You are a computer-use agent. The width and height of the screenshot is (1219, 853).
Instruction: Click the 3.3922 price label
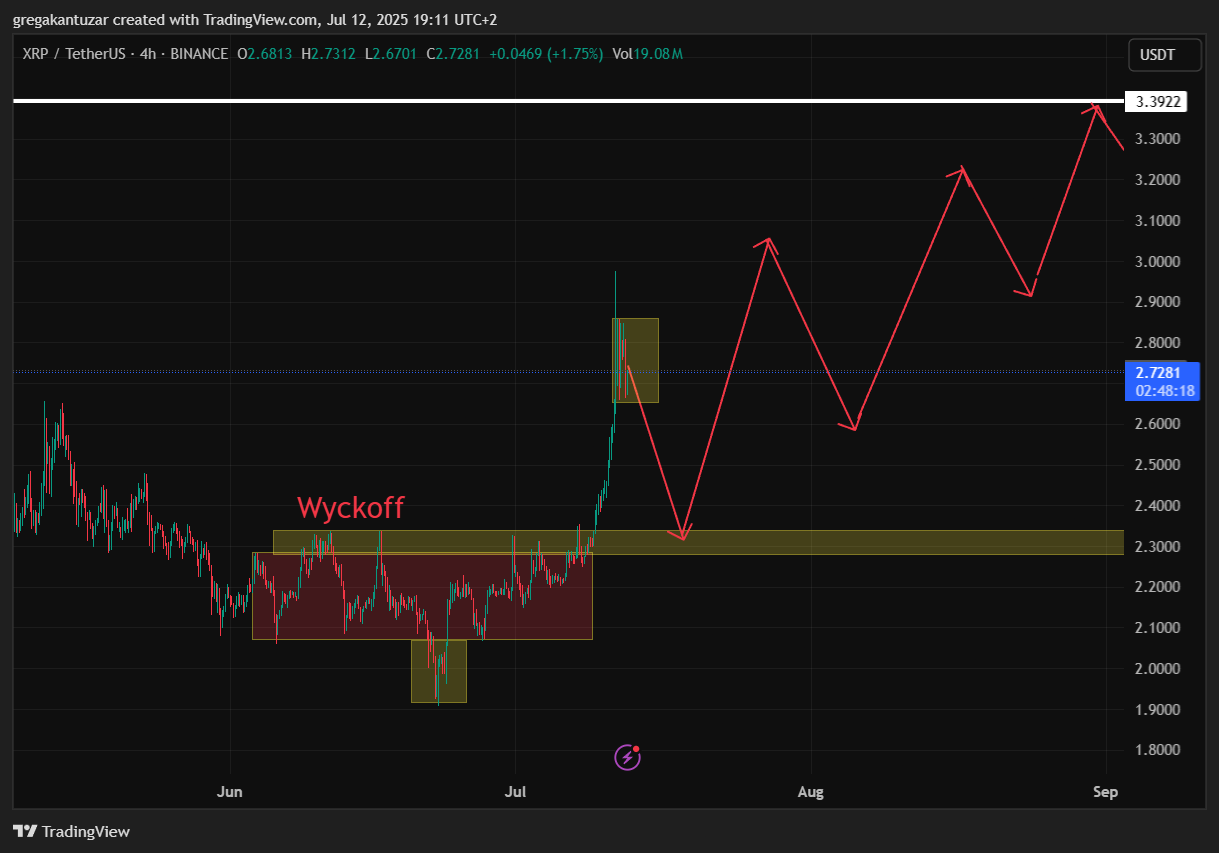tap(1156, 101)
